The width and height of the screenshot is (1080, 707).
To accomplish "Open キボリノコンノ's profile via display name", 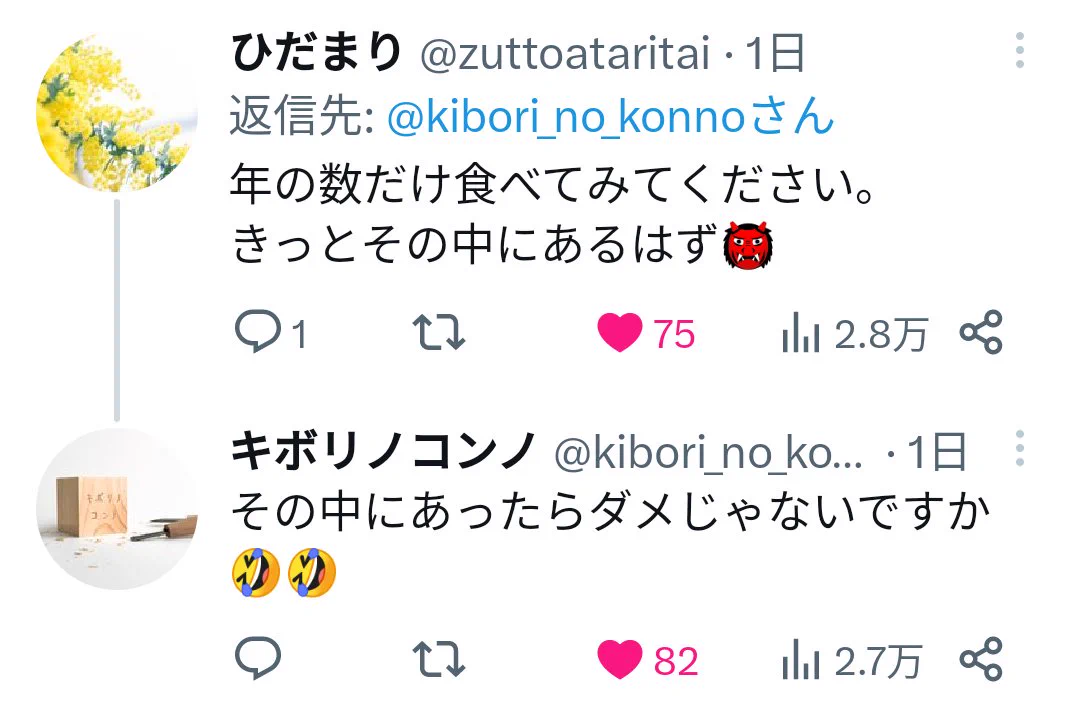I will click(x=384, y=451).
